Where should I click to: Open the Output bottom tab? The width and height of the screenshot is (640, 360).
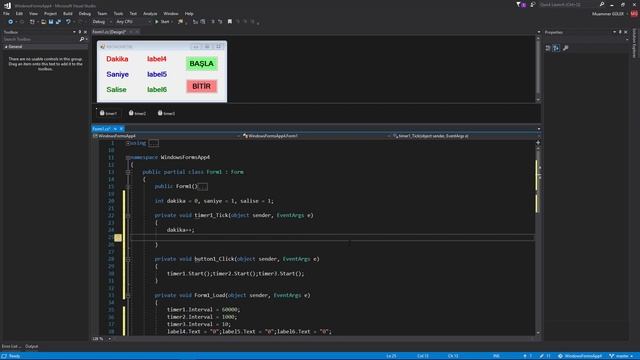pyautogui.click(x=32, y=346)
